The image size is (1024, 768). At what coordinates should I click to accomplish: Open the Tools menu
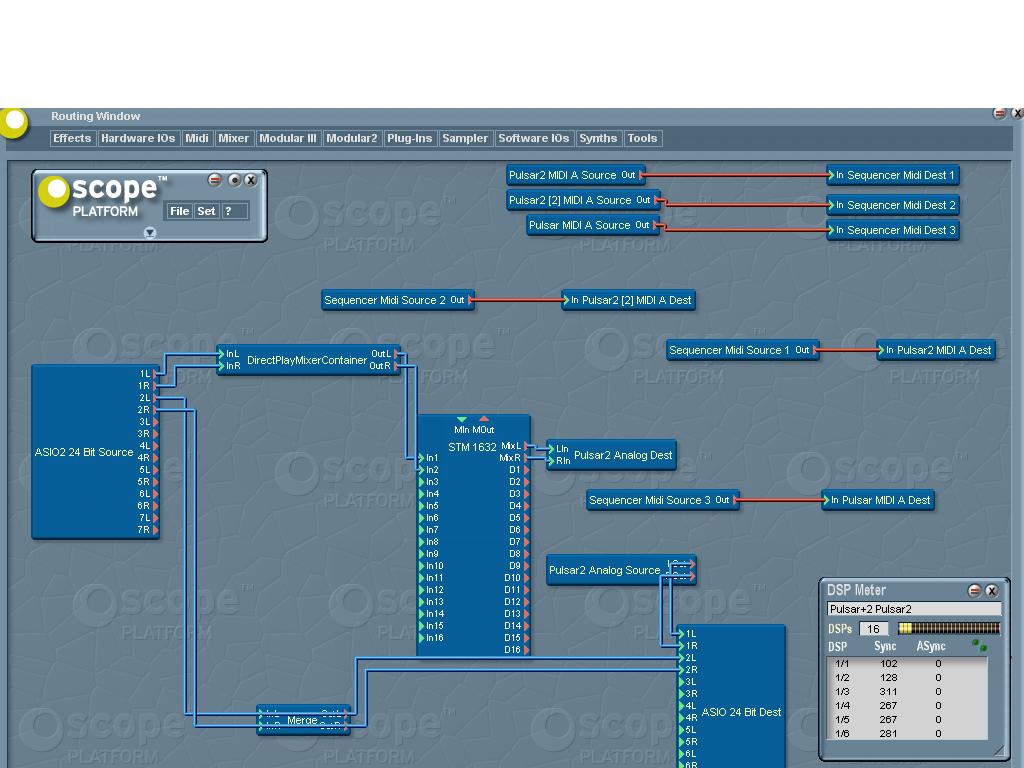[x=643, y=138]
